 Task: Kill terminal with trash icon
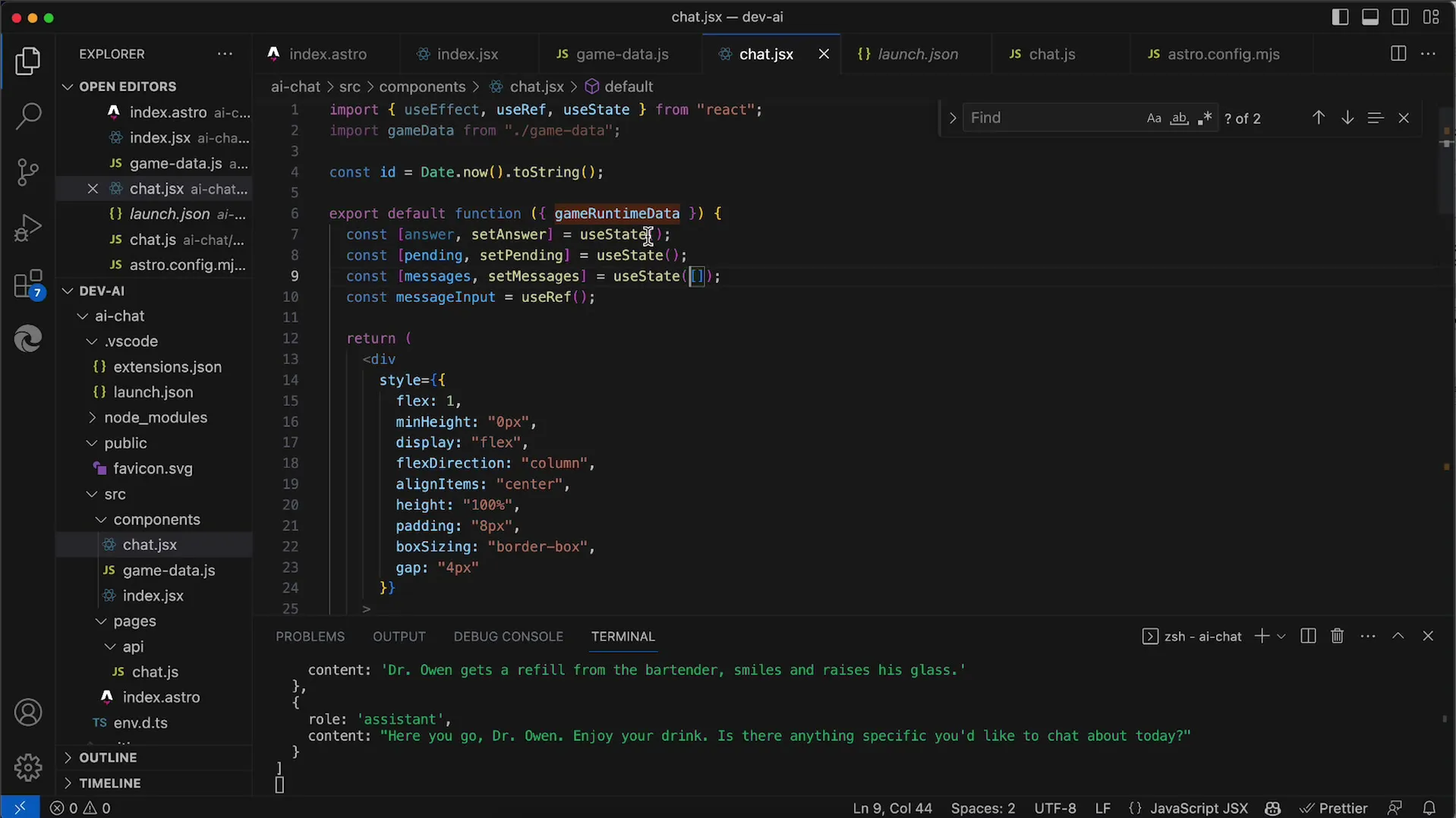click(x=1338, y=636)
